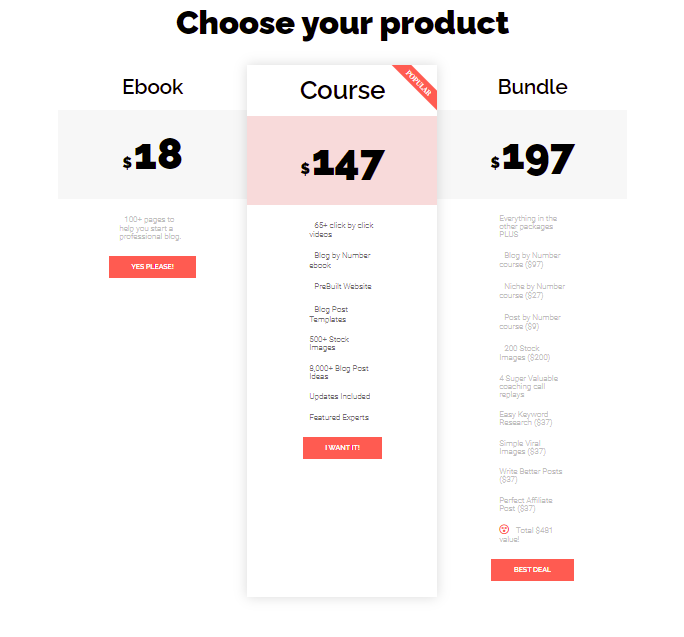Viewport: 684px width, 637px height.
Task: Click the astonished face emoji icon
Action: [504, 529]
